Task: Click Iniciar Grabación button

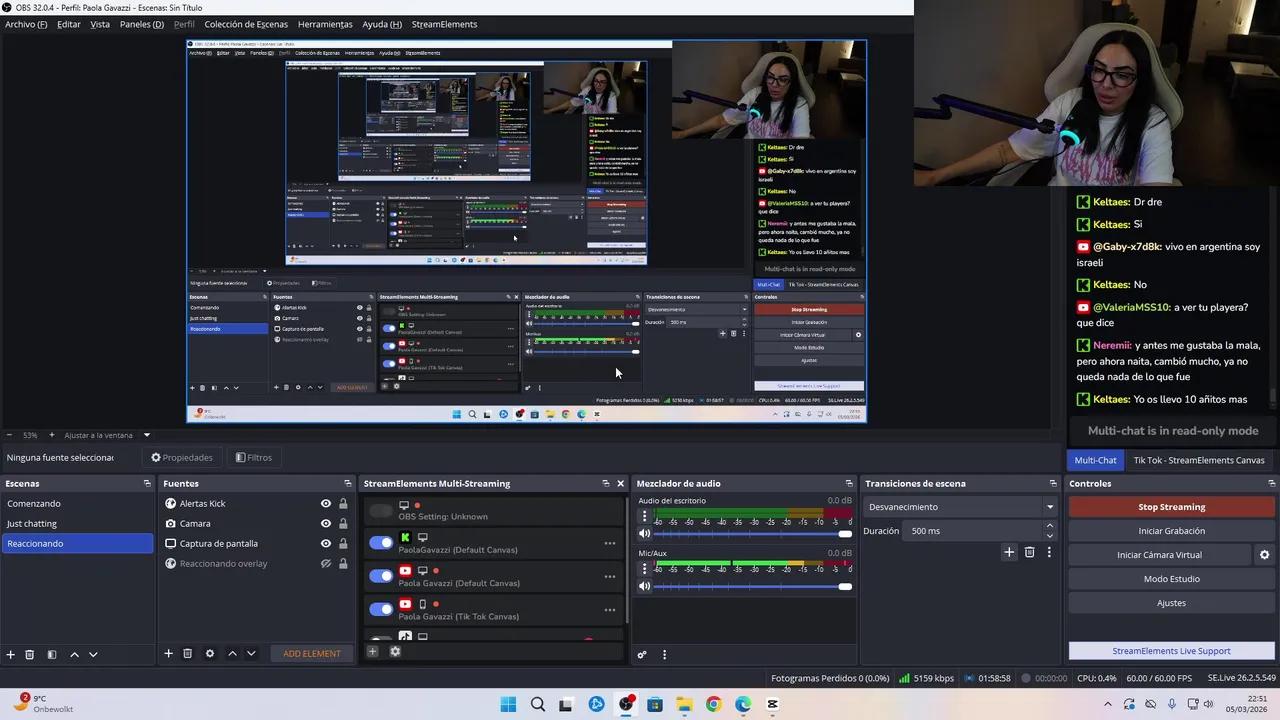Action: point(1171,531)
